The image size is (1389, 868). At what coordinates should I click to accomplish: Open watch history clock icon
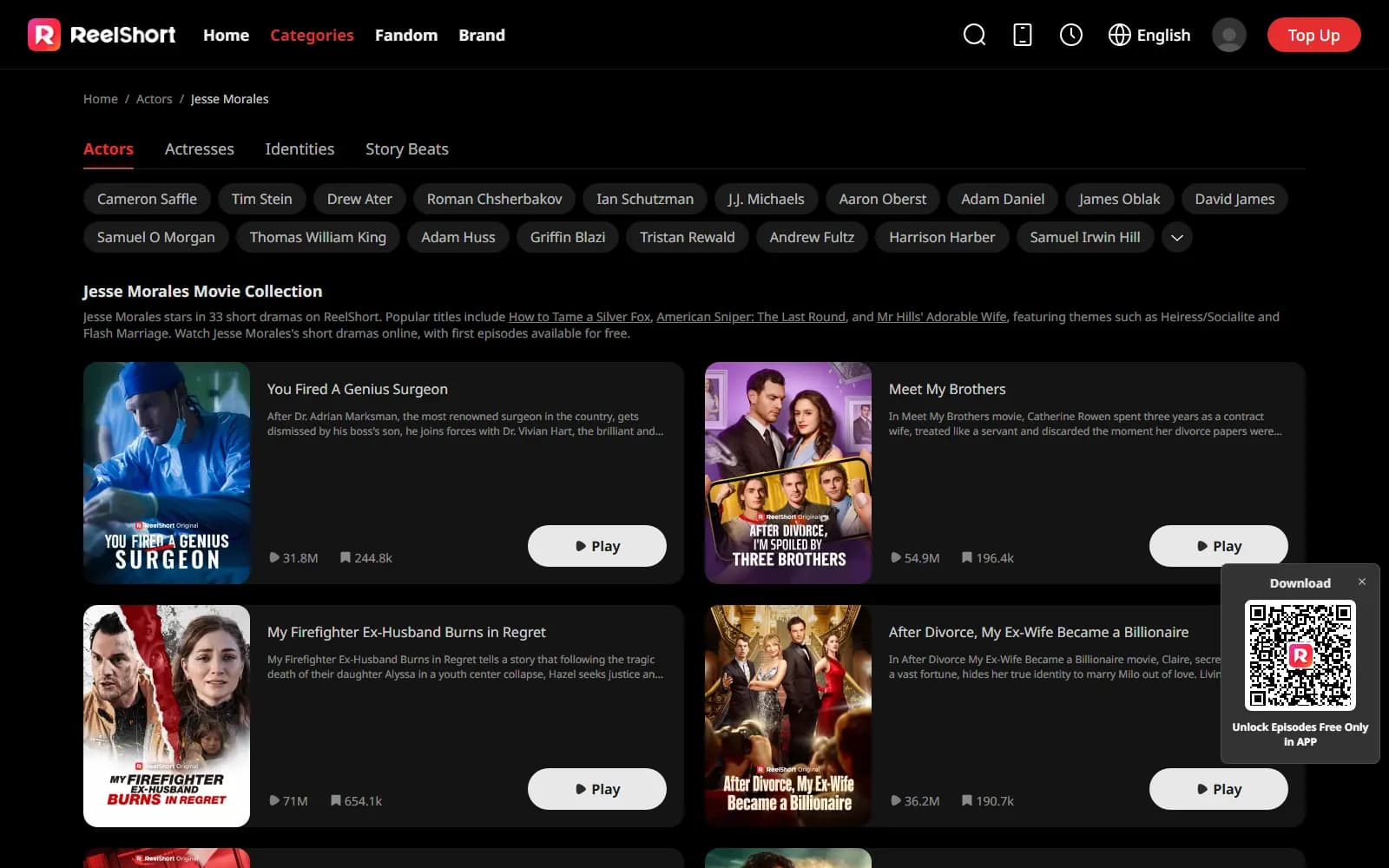1070,35
